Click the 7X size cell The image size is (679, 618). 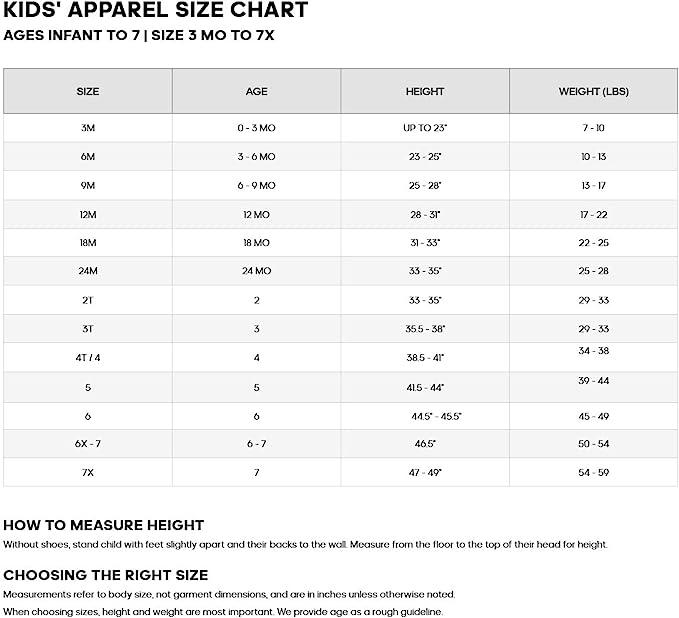pyautogui.click(x=88, y=472)
